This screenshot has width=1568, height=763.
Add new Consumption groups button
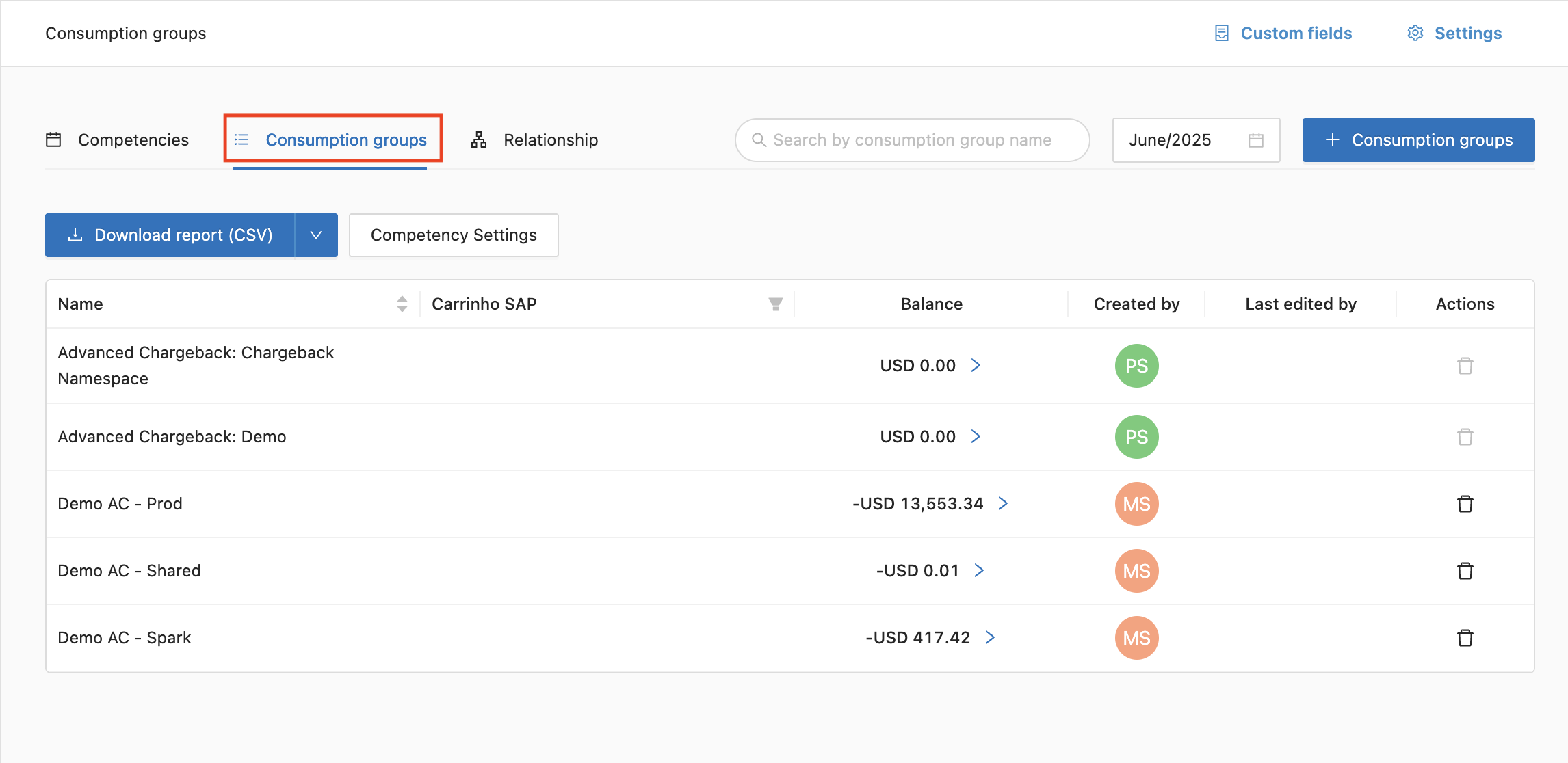(1418, 140)
